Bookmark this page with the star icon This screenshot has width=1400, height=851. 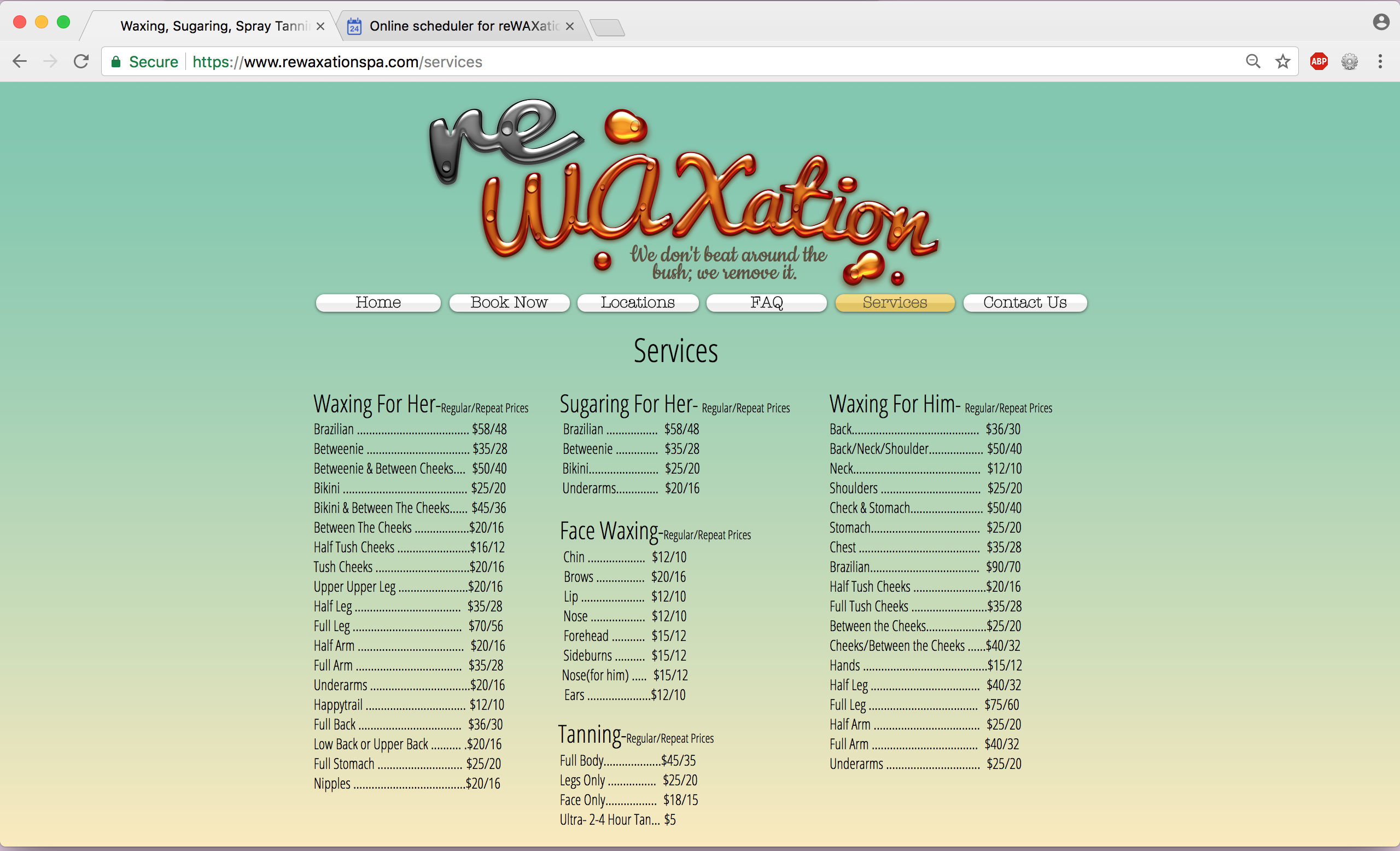pos(1283,61)
